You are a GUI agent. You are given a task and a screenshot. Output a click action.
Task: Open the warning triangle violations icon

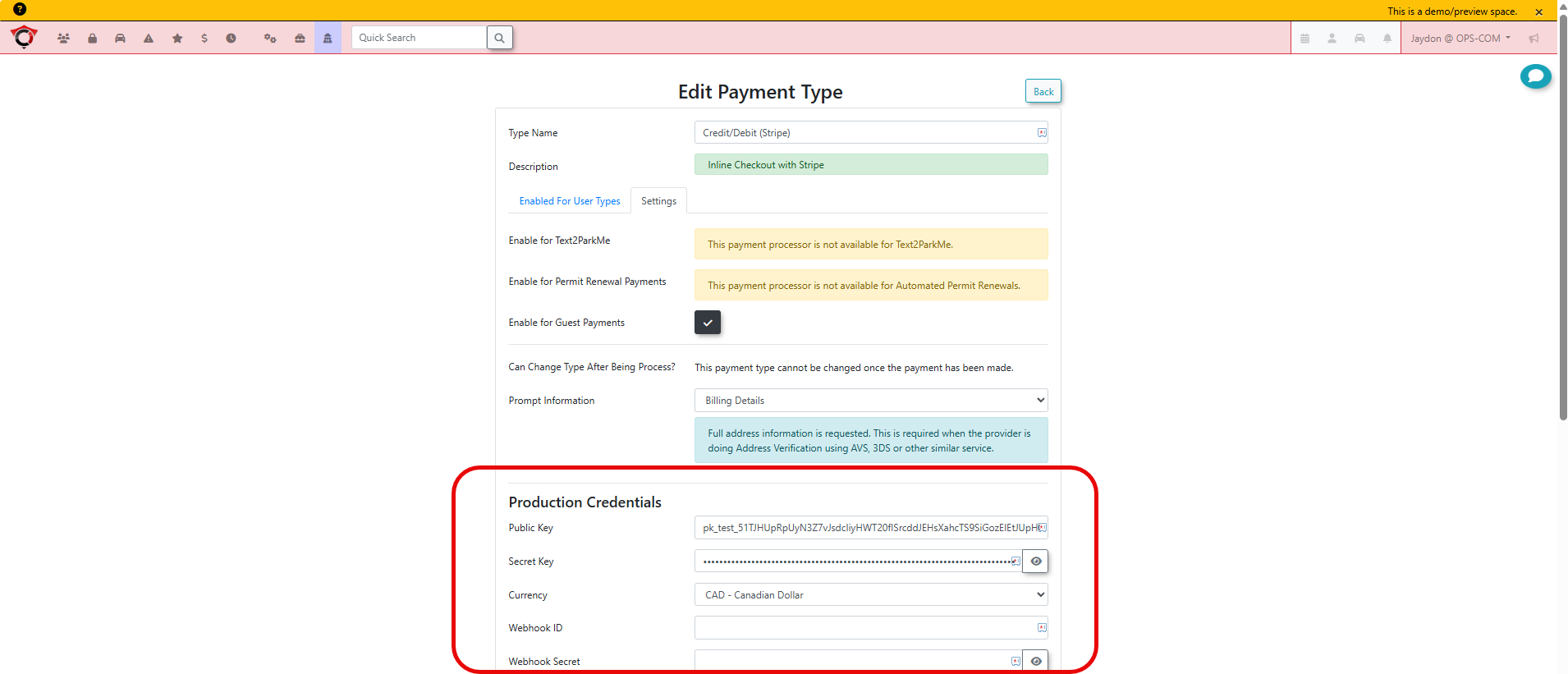tap(149, 39)
